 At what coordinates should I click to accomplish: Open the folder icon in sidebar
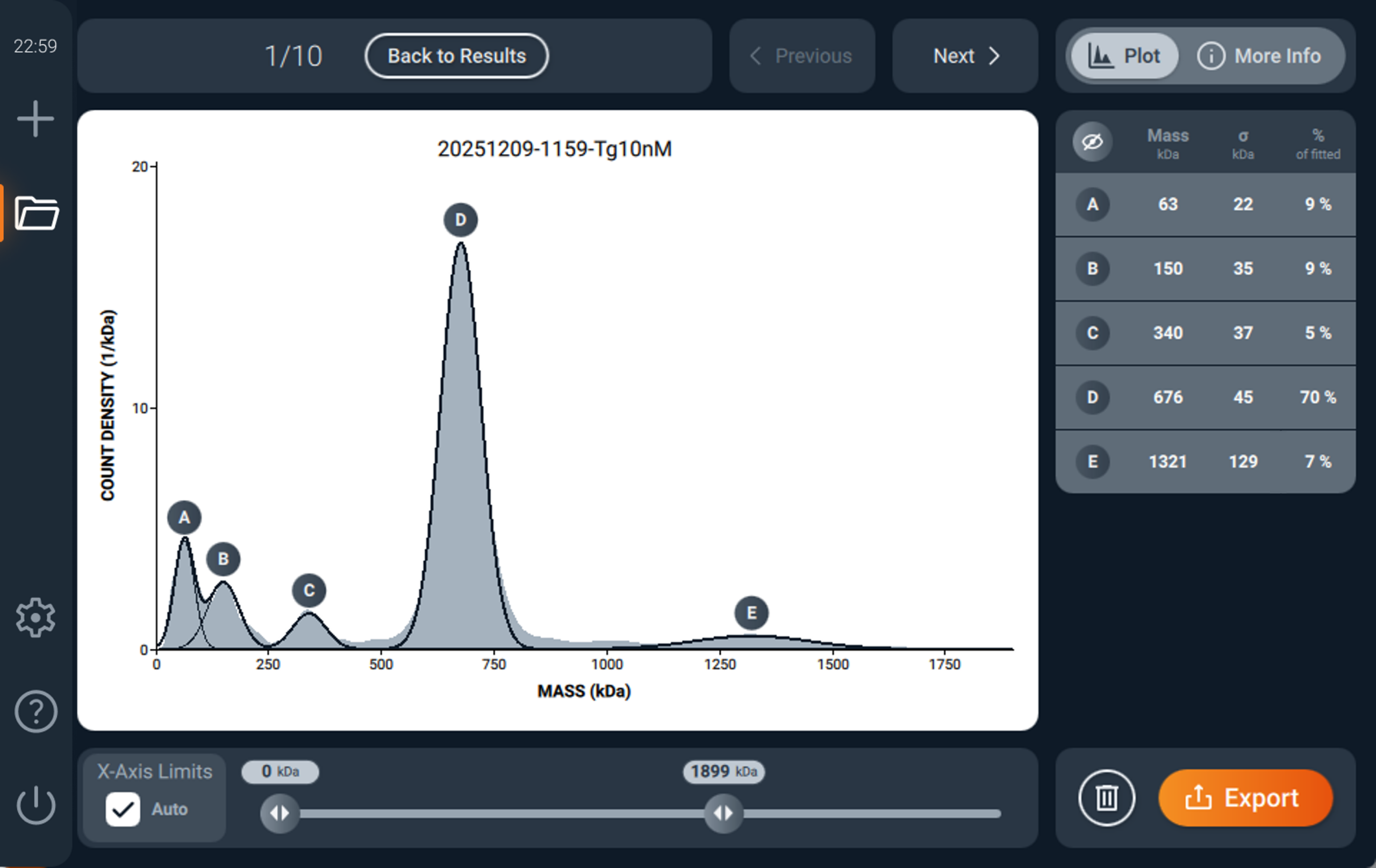(x=36, y=213)
